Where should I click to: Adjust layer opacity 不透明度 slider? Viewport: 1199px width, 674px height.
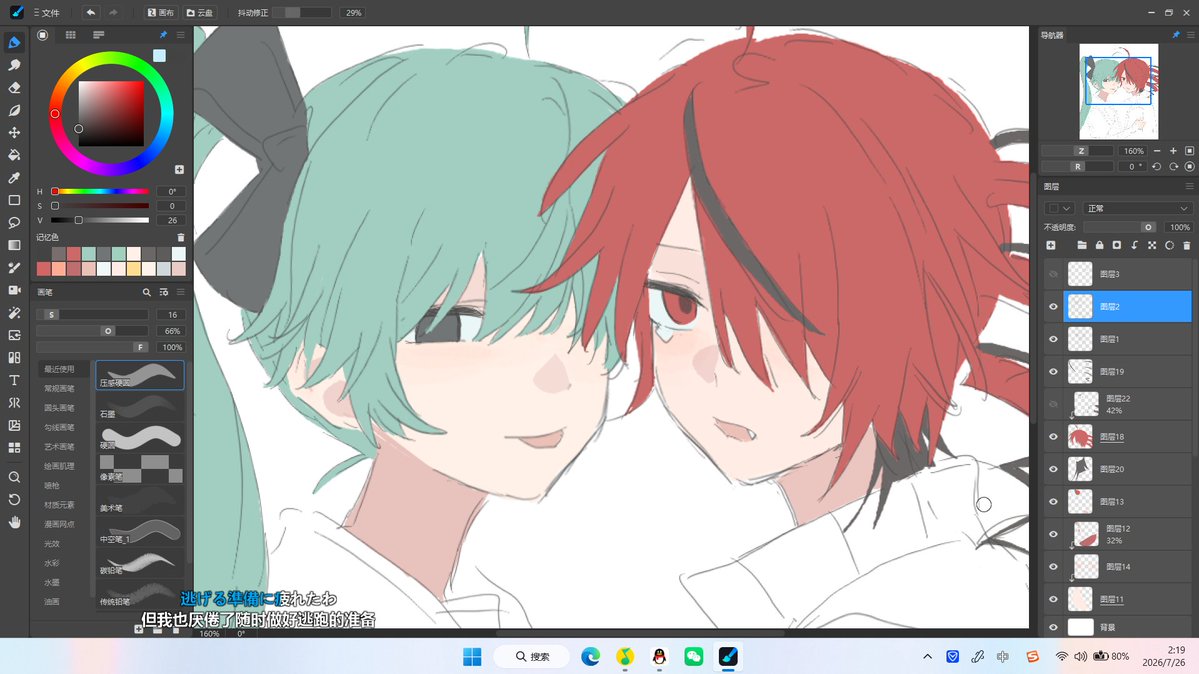(x=1119, y=227)
